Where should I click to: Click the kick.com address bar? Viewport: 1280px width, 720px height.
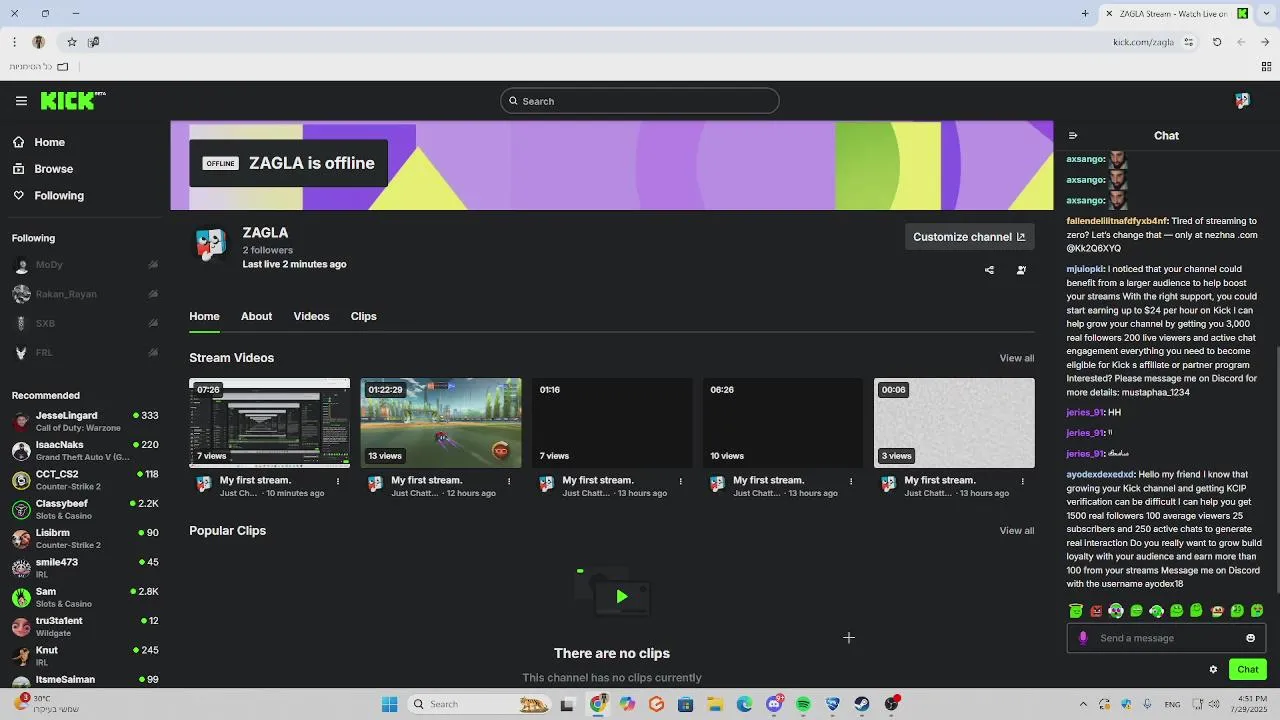(x=1143, y=42)
